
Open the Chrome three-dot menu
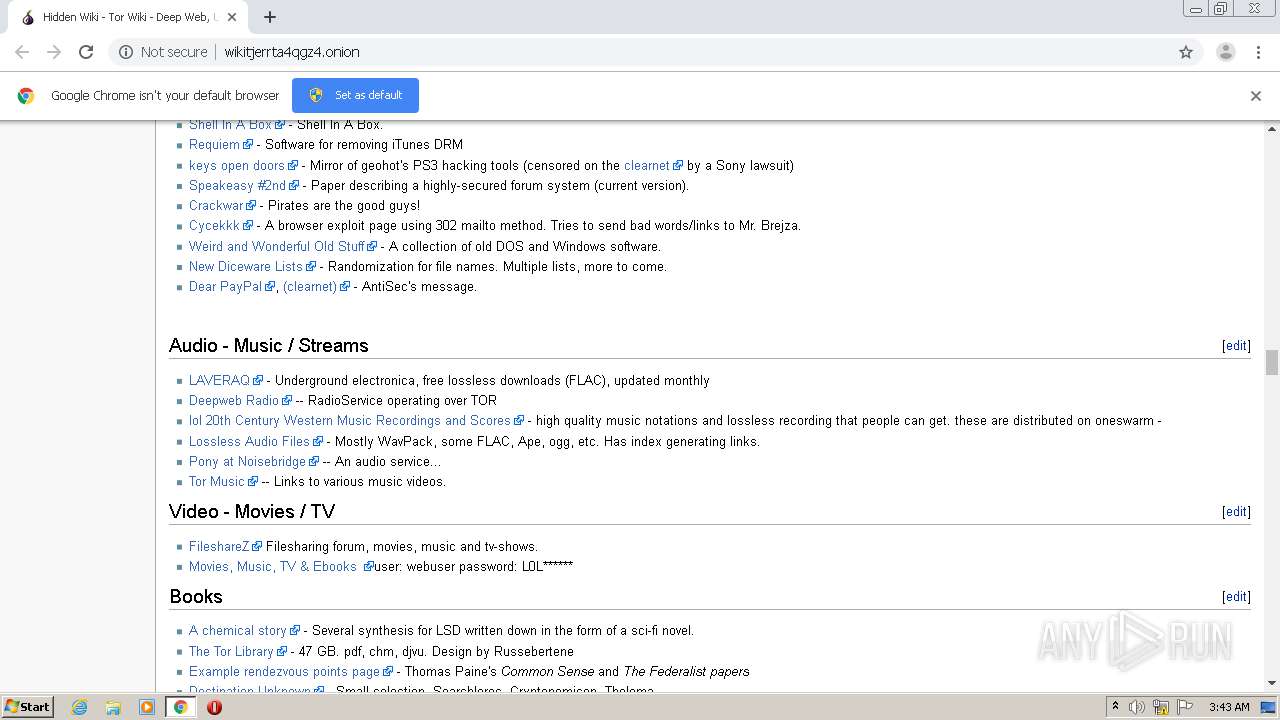[1258, 52]
